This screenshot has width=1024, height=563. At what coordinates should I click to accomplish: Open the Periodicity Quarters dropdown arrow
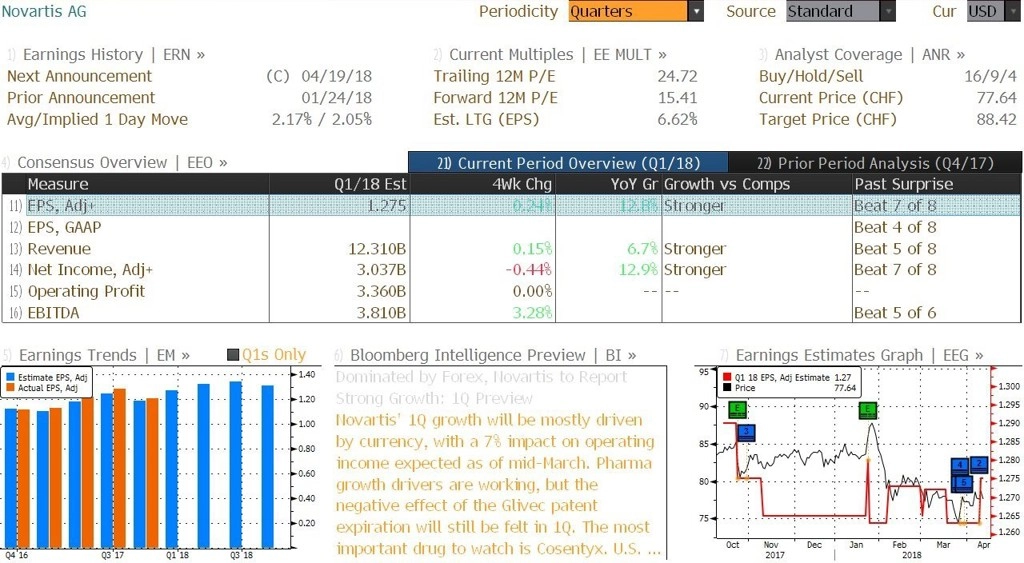point(696,11)
